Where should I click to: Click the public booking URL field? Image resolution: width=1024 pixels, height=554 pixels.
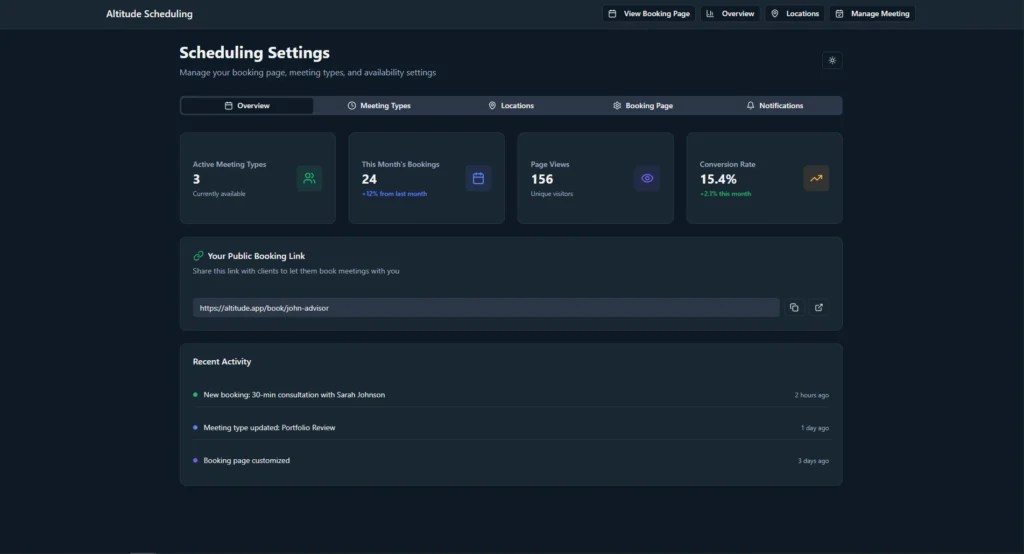tap(485, 308)
